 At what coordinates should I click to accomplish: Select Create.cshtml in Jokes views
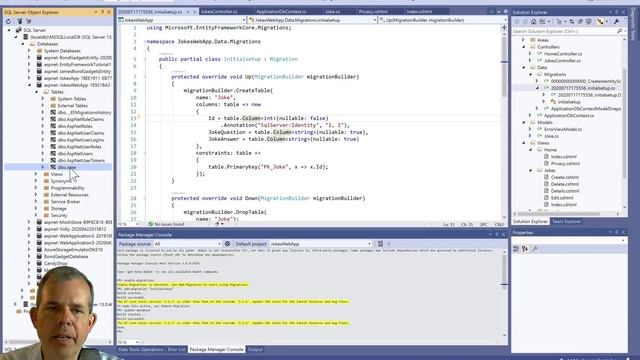565,177
